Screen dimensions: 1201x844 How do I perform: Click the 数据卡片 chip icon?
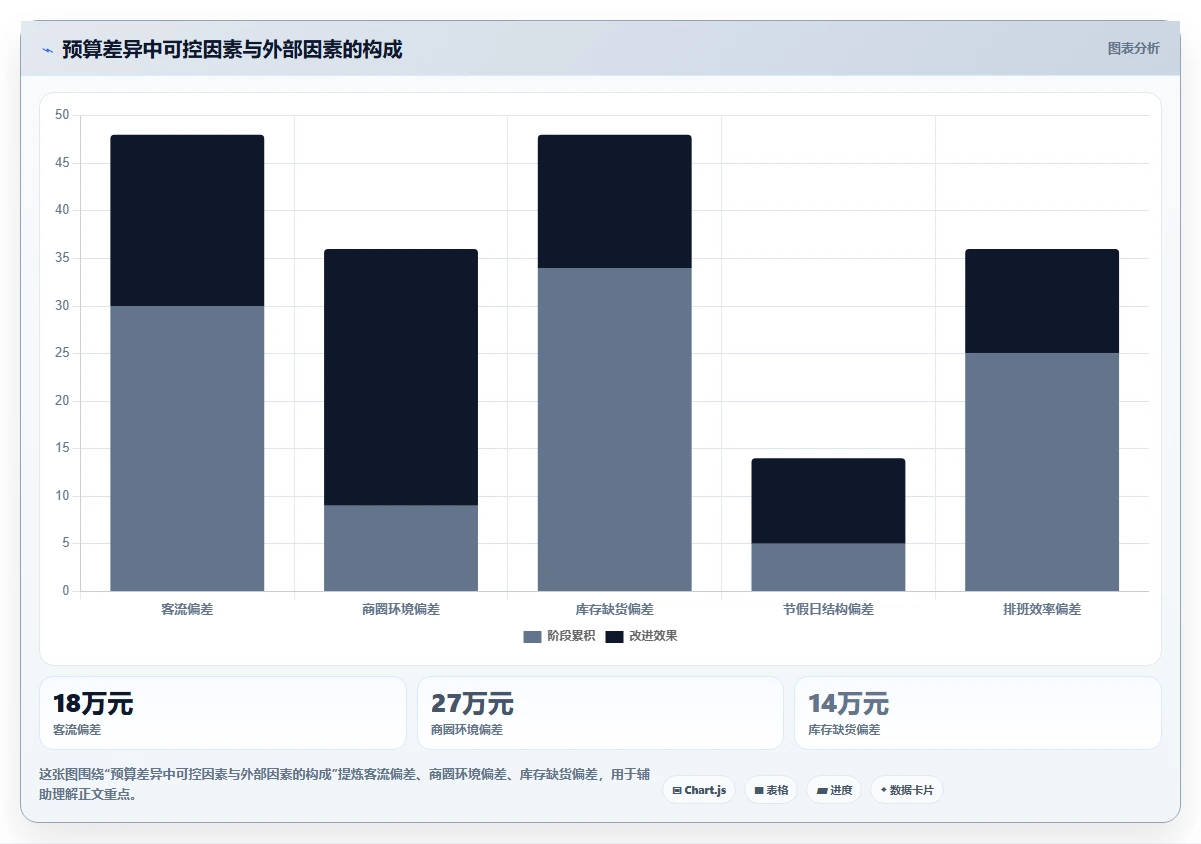pyautogui.click(x=883, y=790)
